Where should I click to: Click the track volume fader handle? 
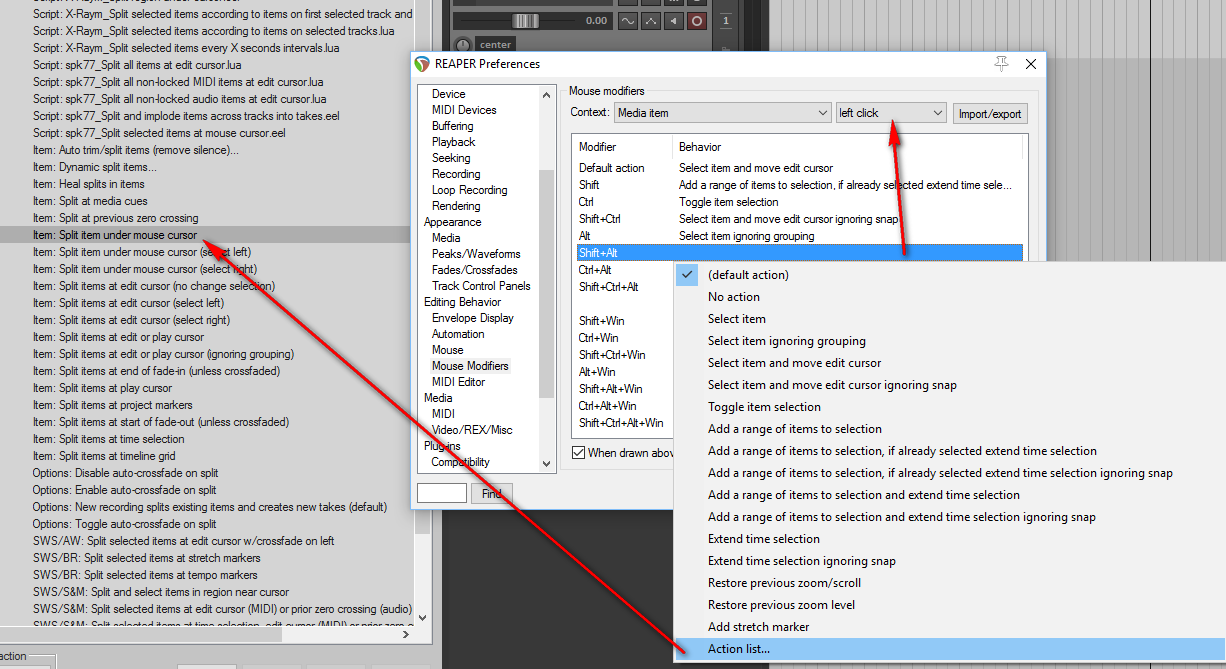(x=526, y=21)
